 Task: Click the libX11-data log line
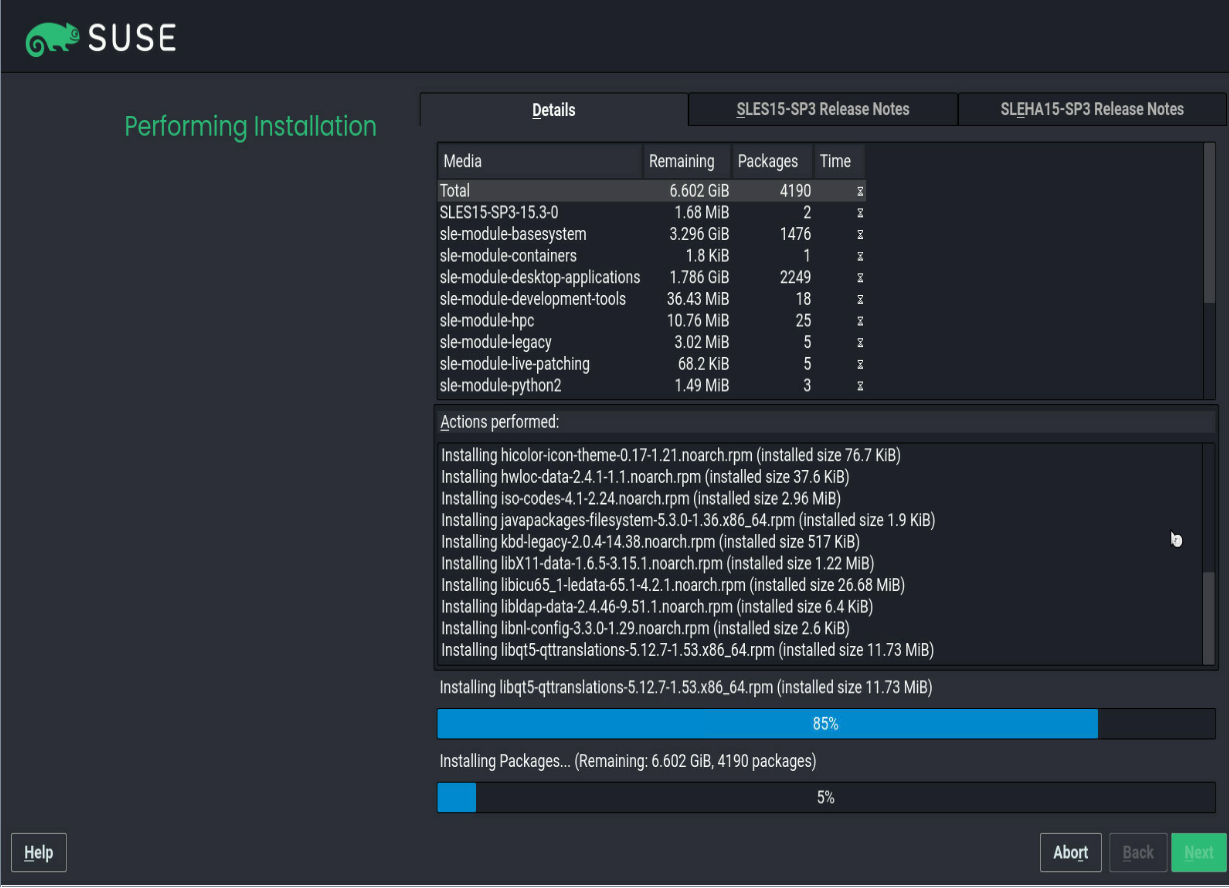click(x=657, y=564)
